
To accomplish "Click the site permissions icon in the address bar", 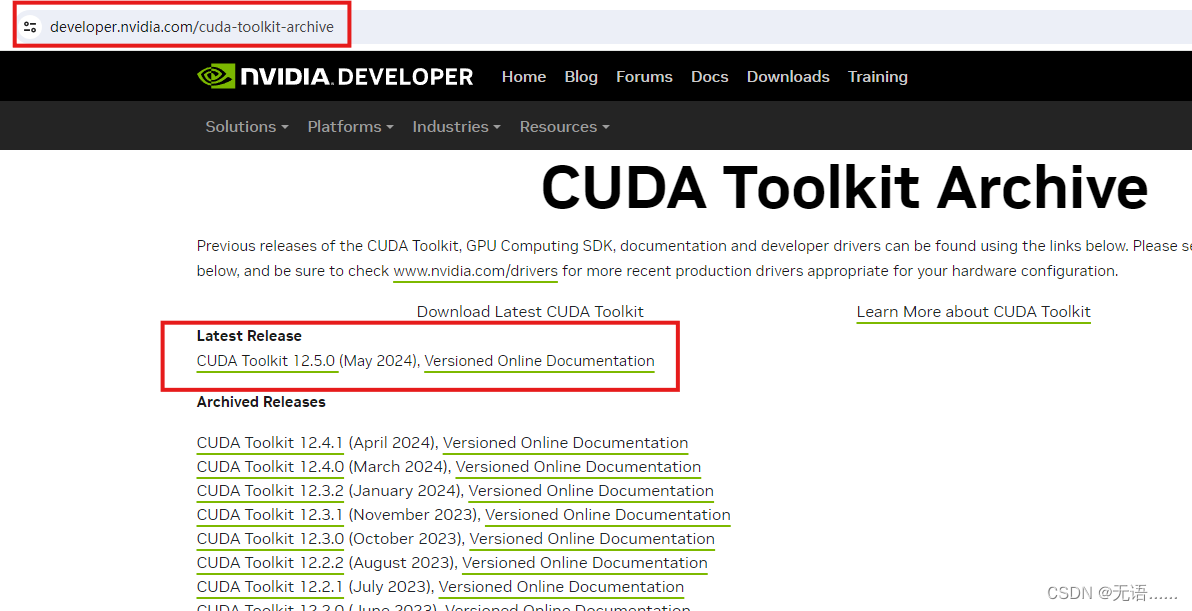I will (x=30, y=27).
